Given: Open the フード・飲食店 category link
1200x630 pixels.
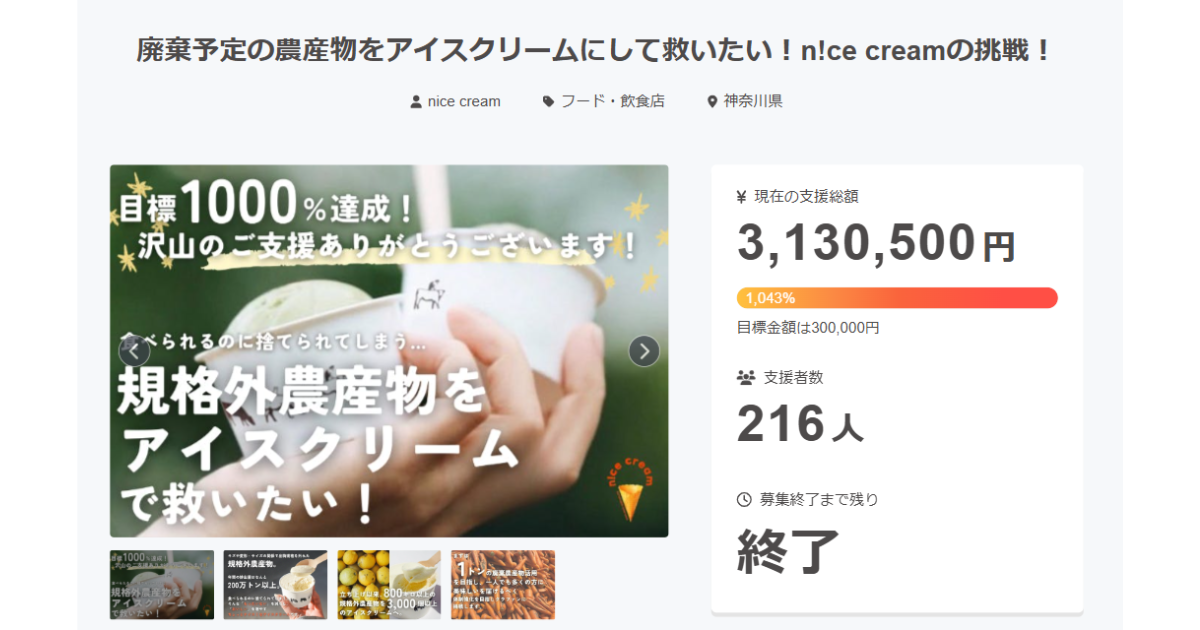Looking at the screenshot, I should [612, 102].
